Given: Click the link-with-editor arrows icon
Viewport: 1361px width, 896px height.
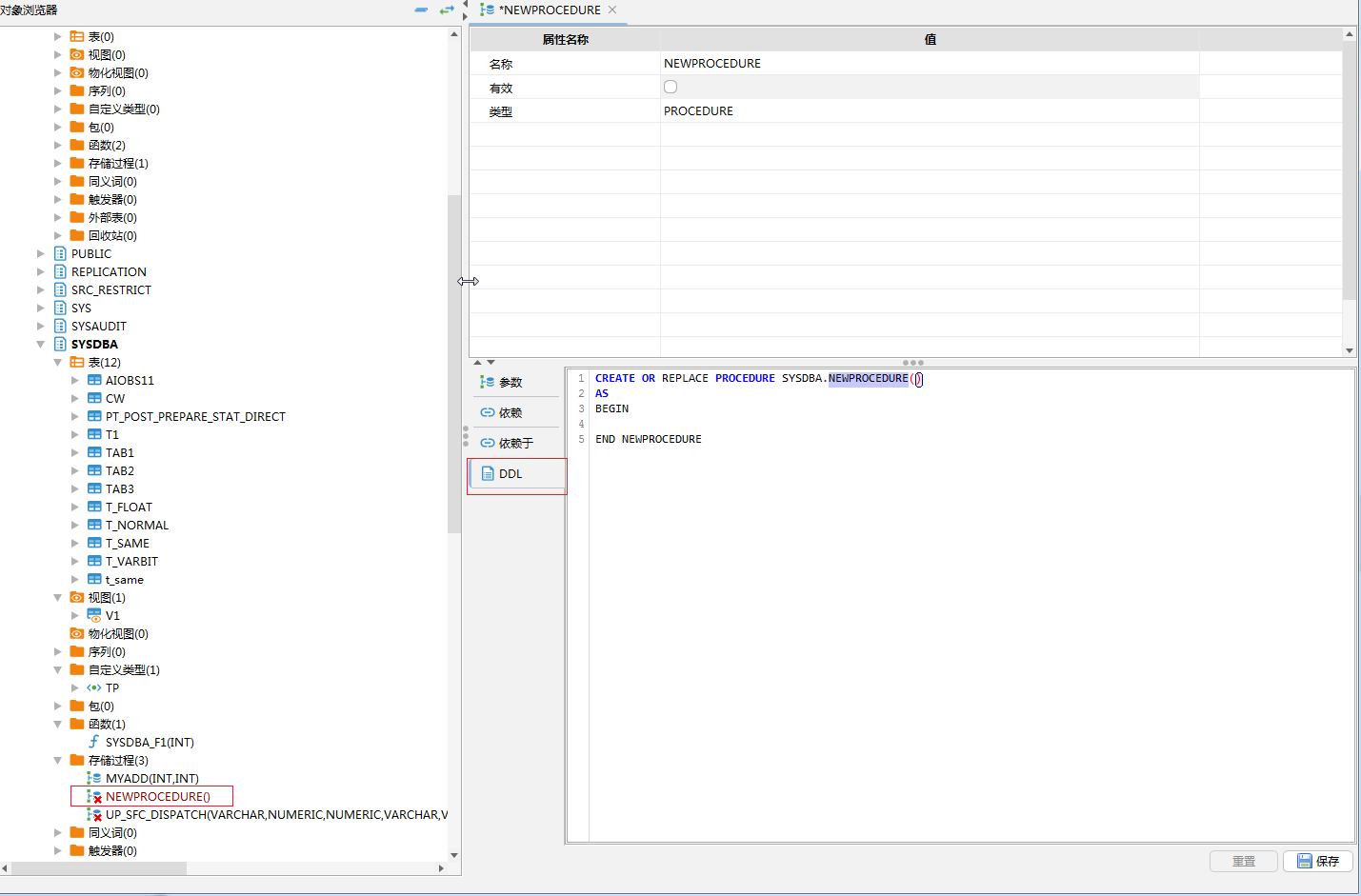Looking at the screenshot, I should pyautogui.click(x=446, y=10).
